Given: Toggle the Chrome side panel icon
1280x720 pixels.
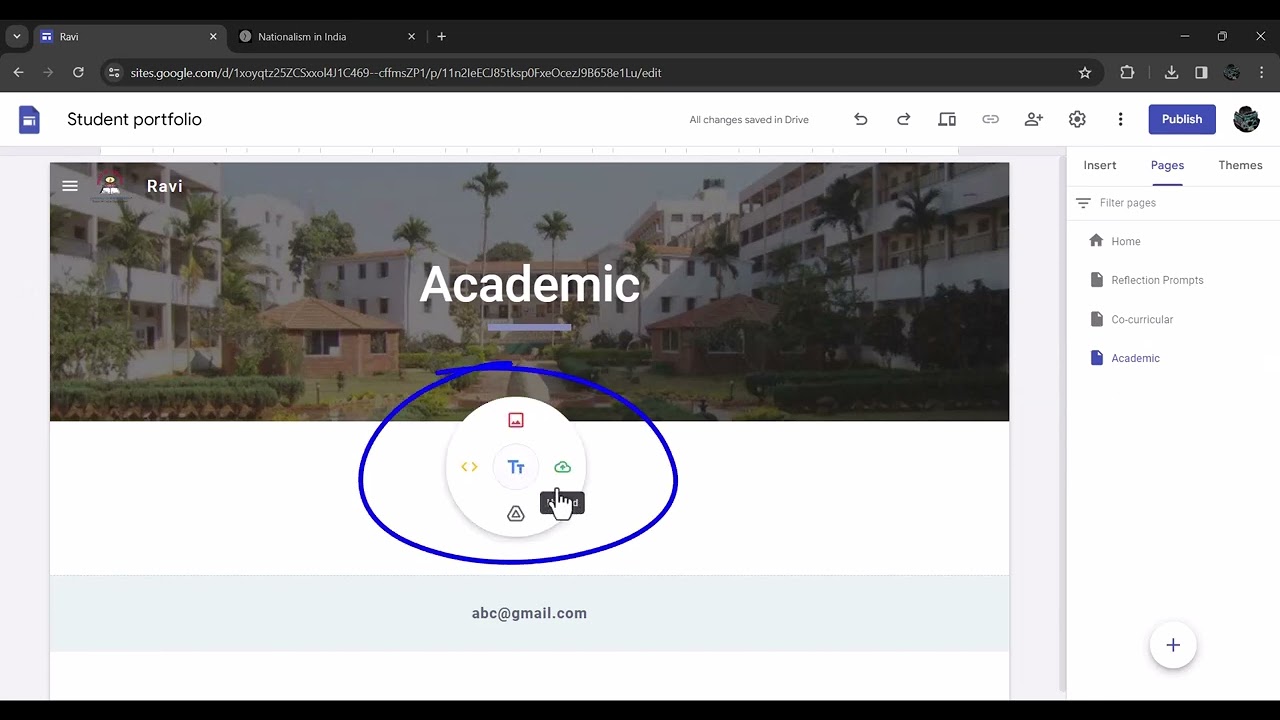Looking at the screenshot, I should (1201, 73).
